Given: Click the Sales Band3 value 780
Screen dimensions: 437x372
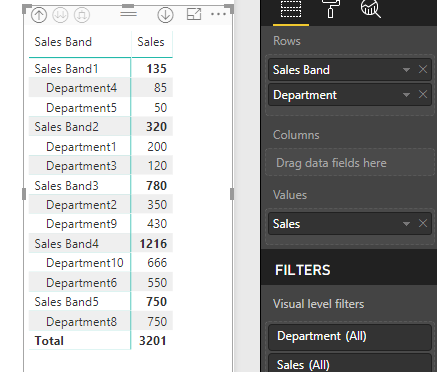Looking at the screenshot, I should click(x=157, y=186).
